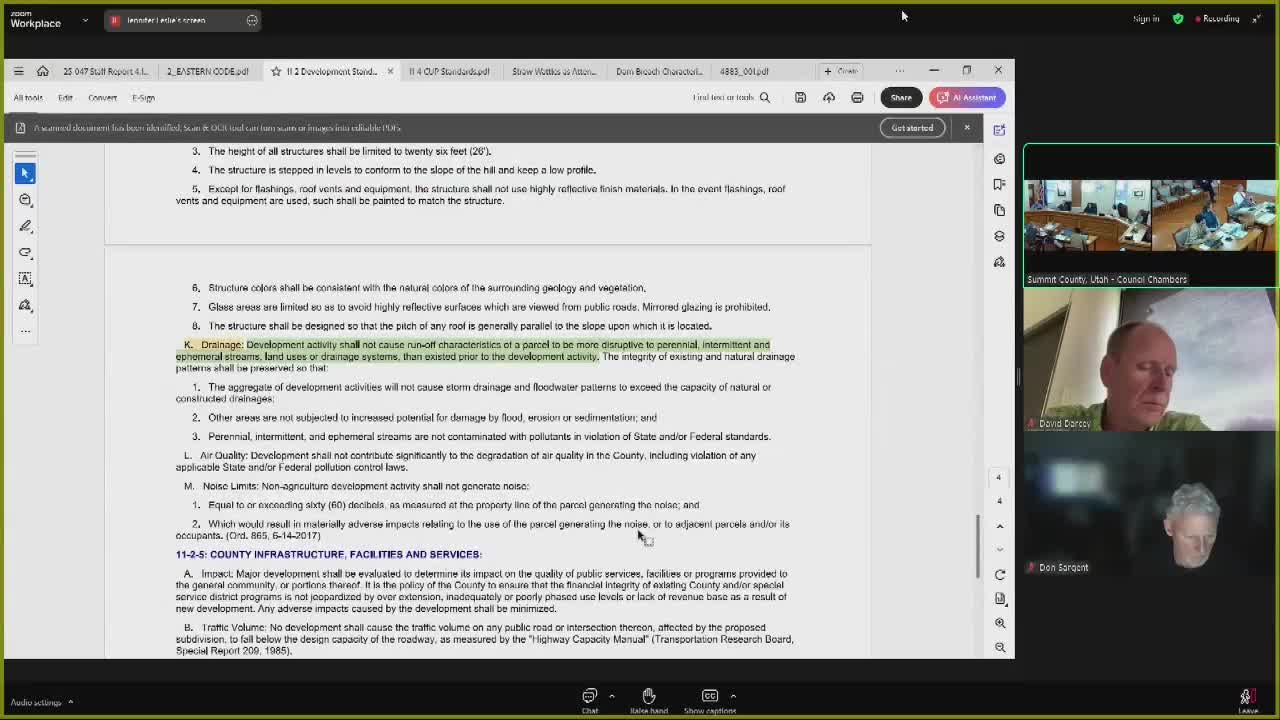Screen dimensions: 1280x720
Task: Go to the next page arrow
Action: (999, 549)
